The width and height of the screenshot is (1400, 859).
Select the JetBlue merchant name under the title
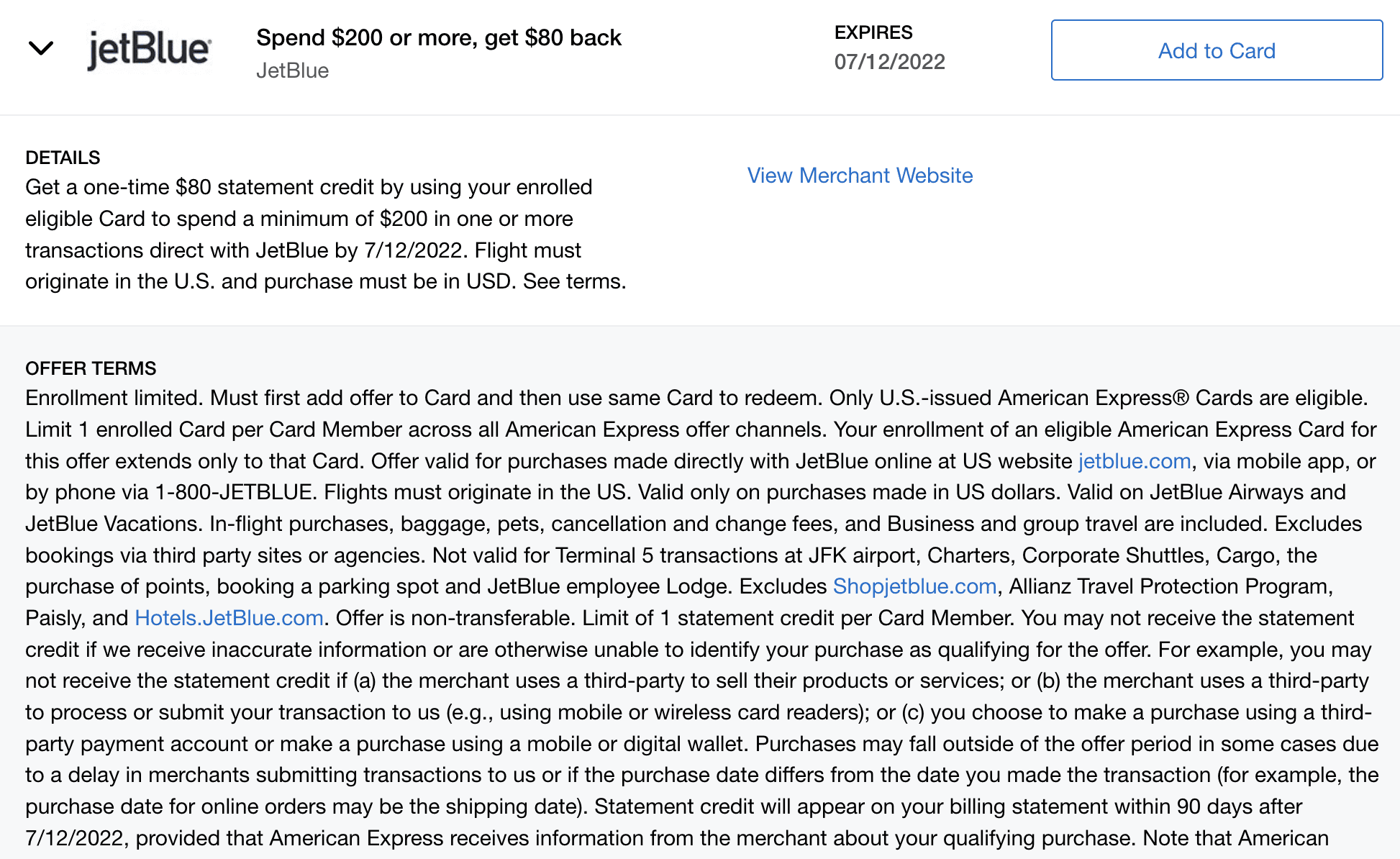coord(292,71)
